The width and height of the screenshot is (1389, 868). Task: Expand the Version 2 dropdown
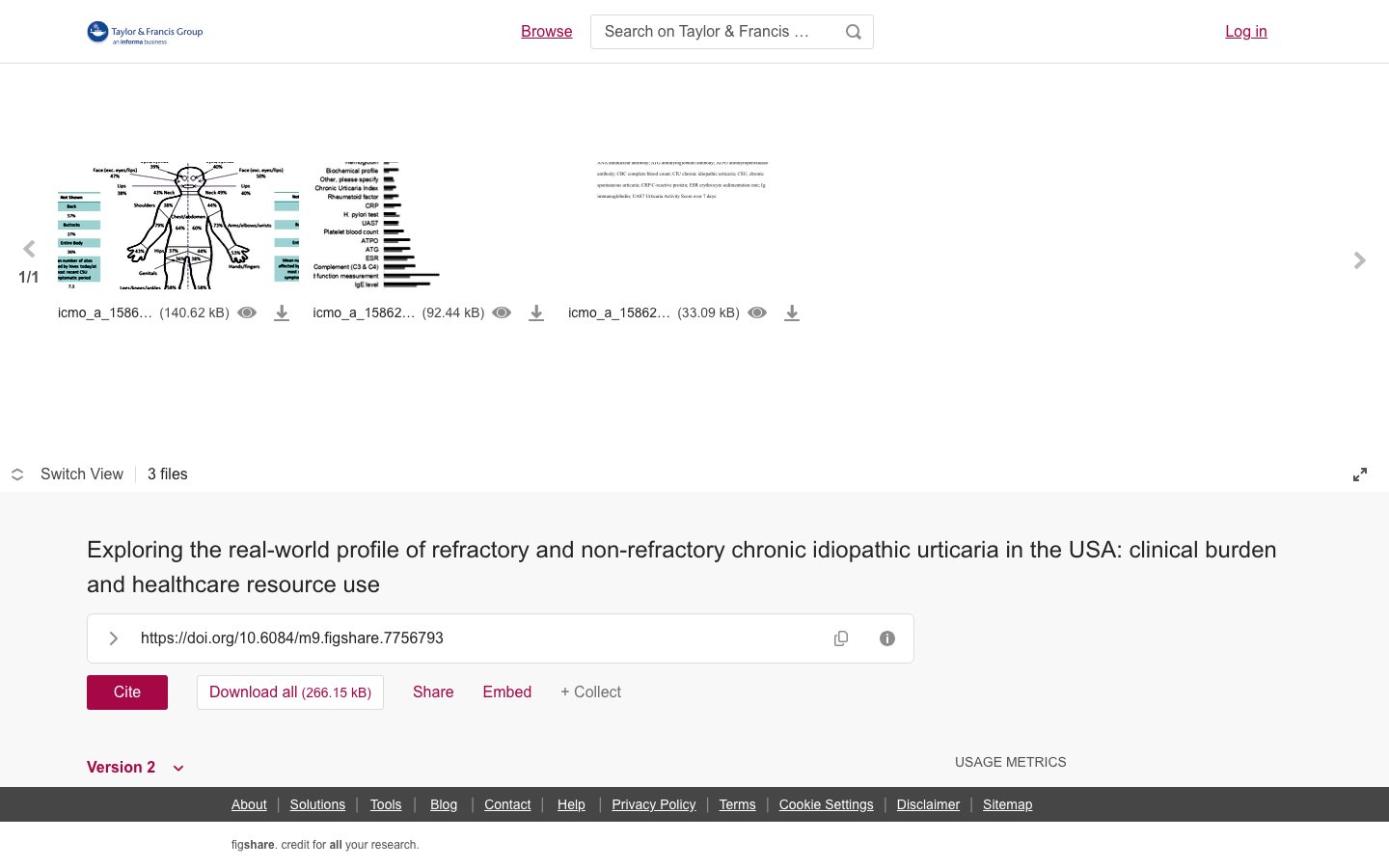(136, 768)
